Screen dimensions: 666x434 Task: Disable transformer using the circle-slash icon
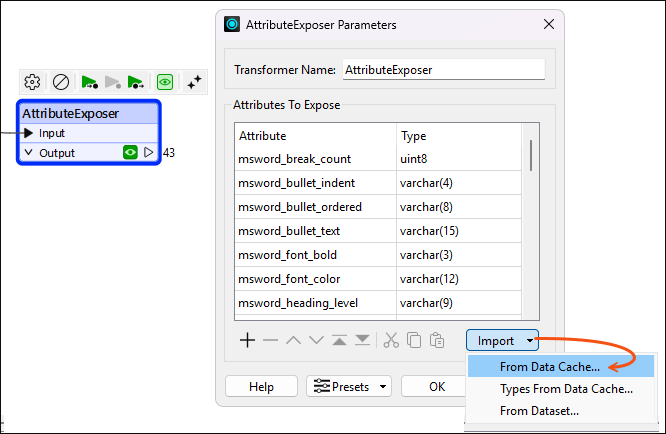61,82
